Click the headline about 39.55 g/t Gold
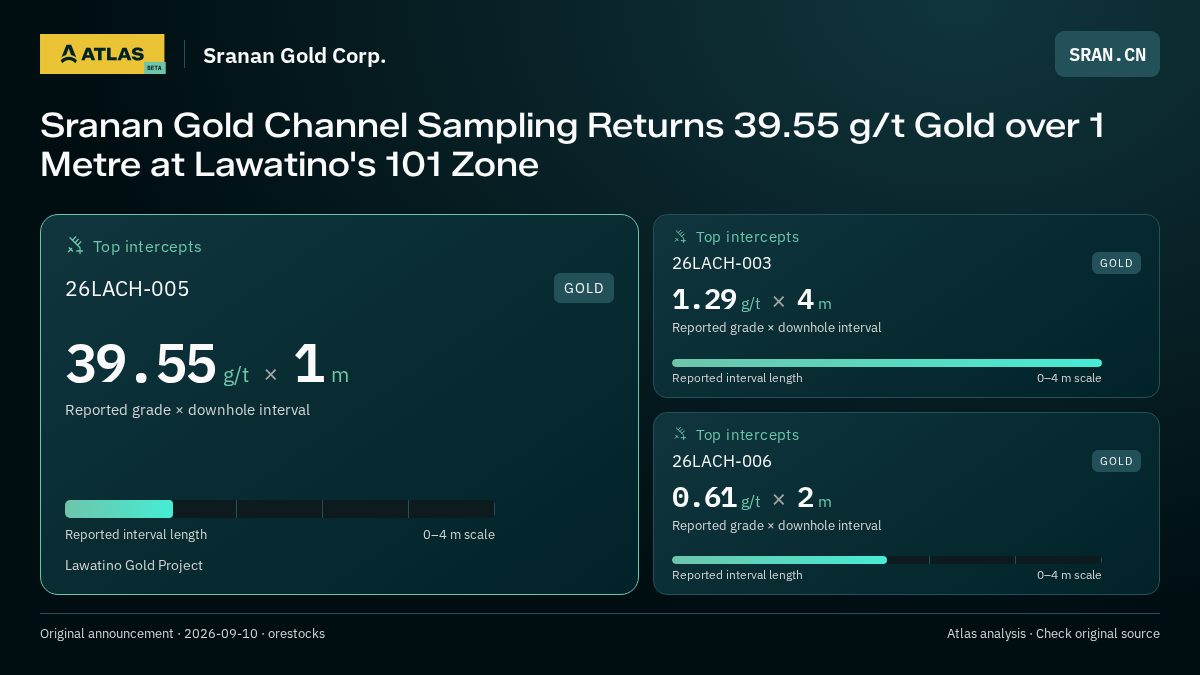The width and height of the screenshot is (1200, 675). [x=572, y=145]
